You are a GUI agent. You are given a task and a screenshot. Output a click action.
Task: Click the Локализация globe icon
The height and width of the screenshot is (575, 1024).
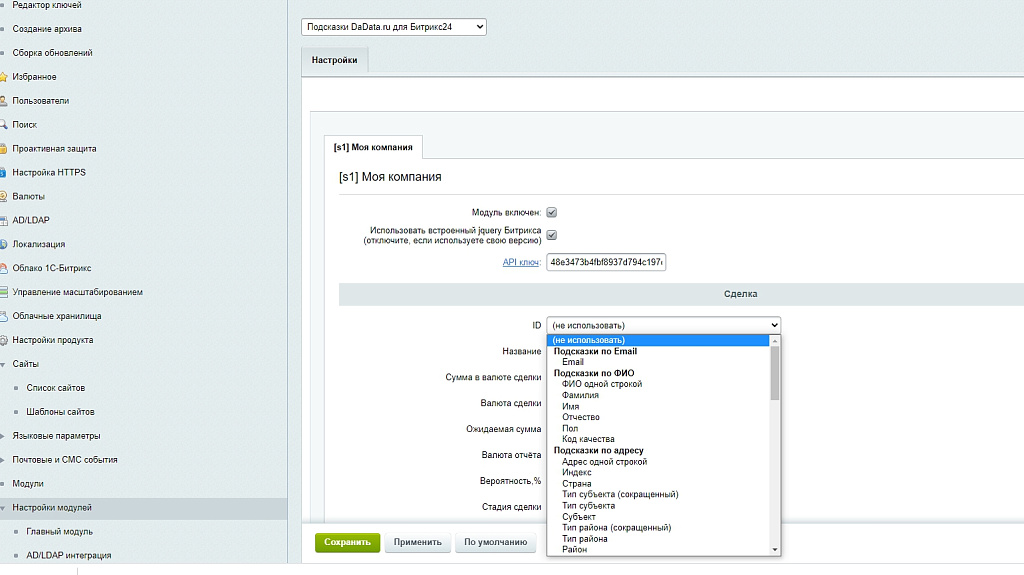click(4, 244)
